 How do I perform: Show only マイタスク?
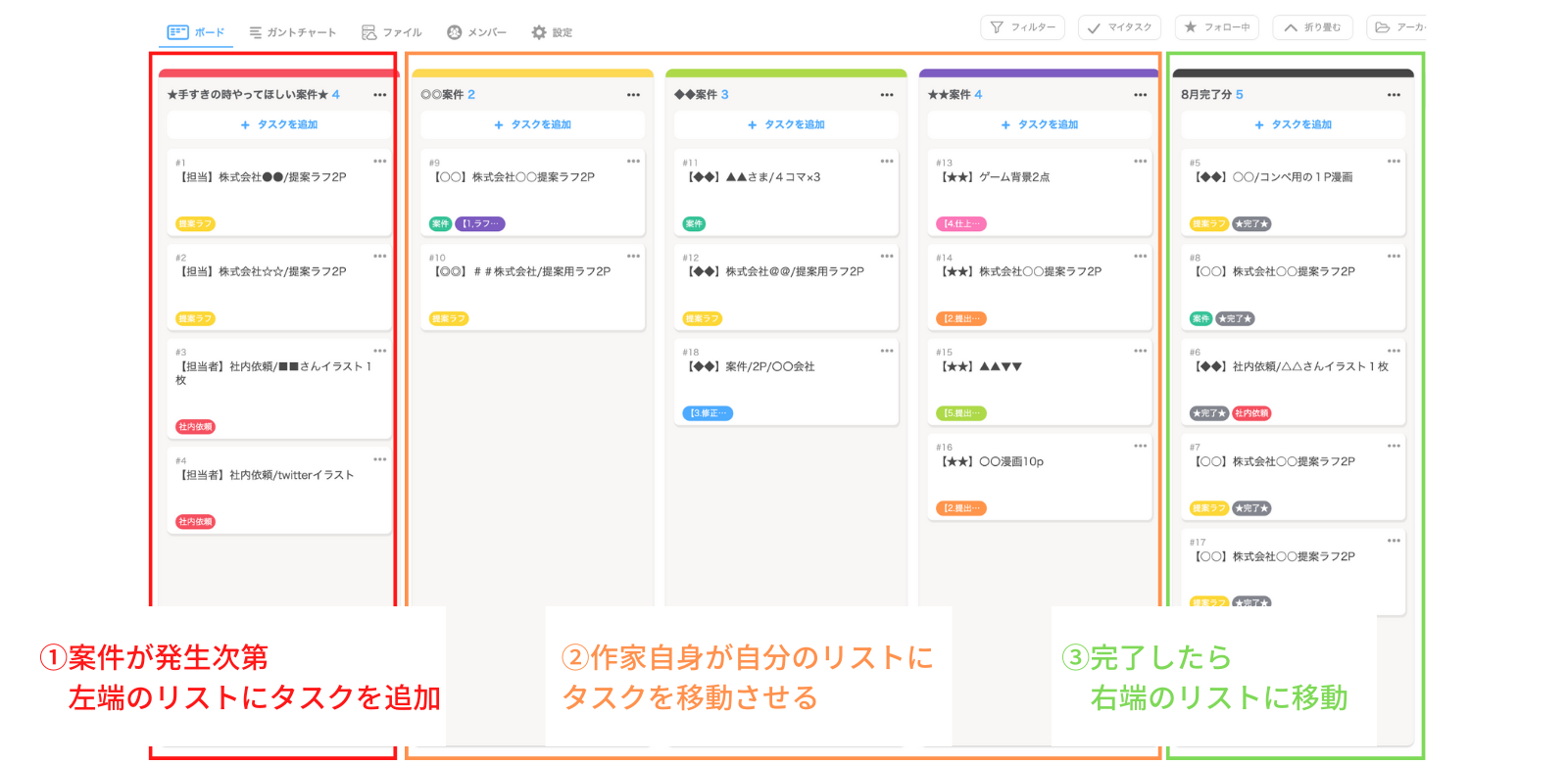pos(1119,27)
